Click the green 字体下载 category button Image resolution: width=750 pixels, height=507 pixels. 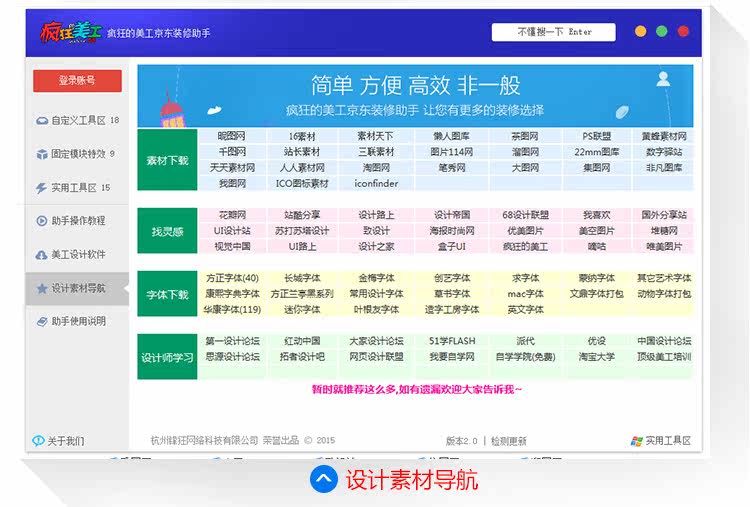coord(167,294)
